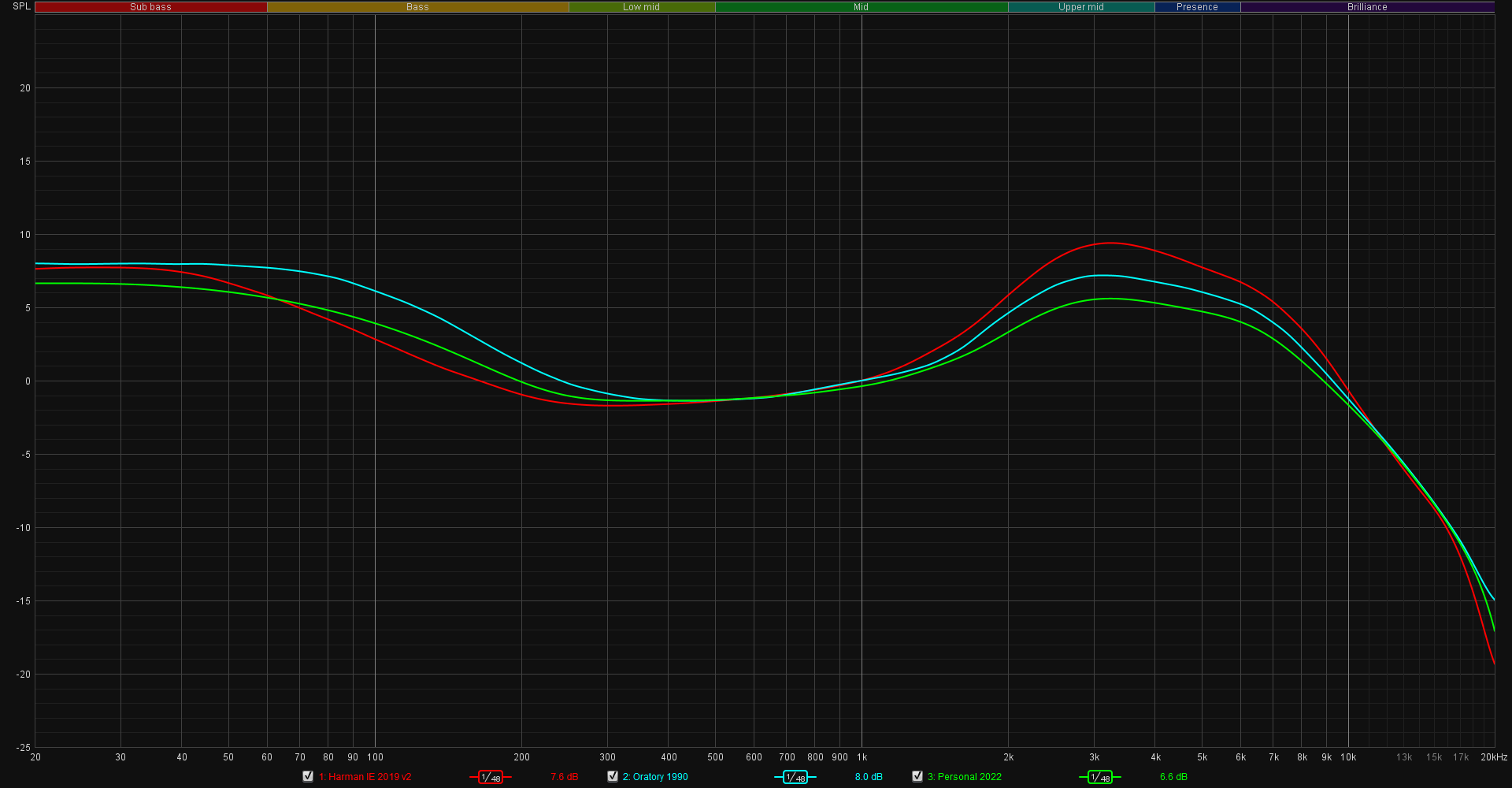The image size is (1512, 788).
Task: Click the 10 dB level axis label
Action: 25,235
